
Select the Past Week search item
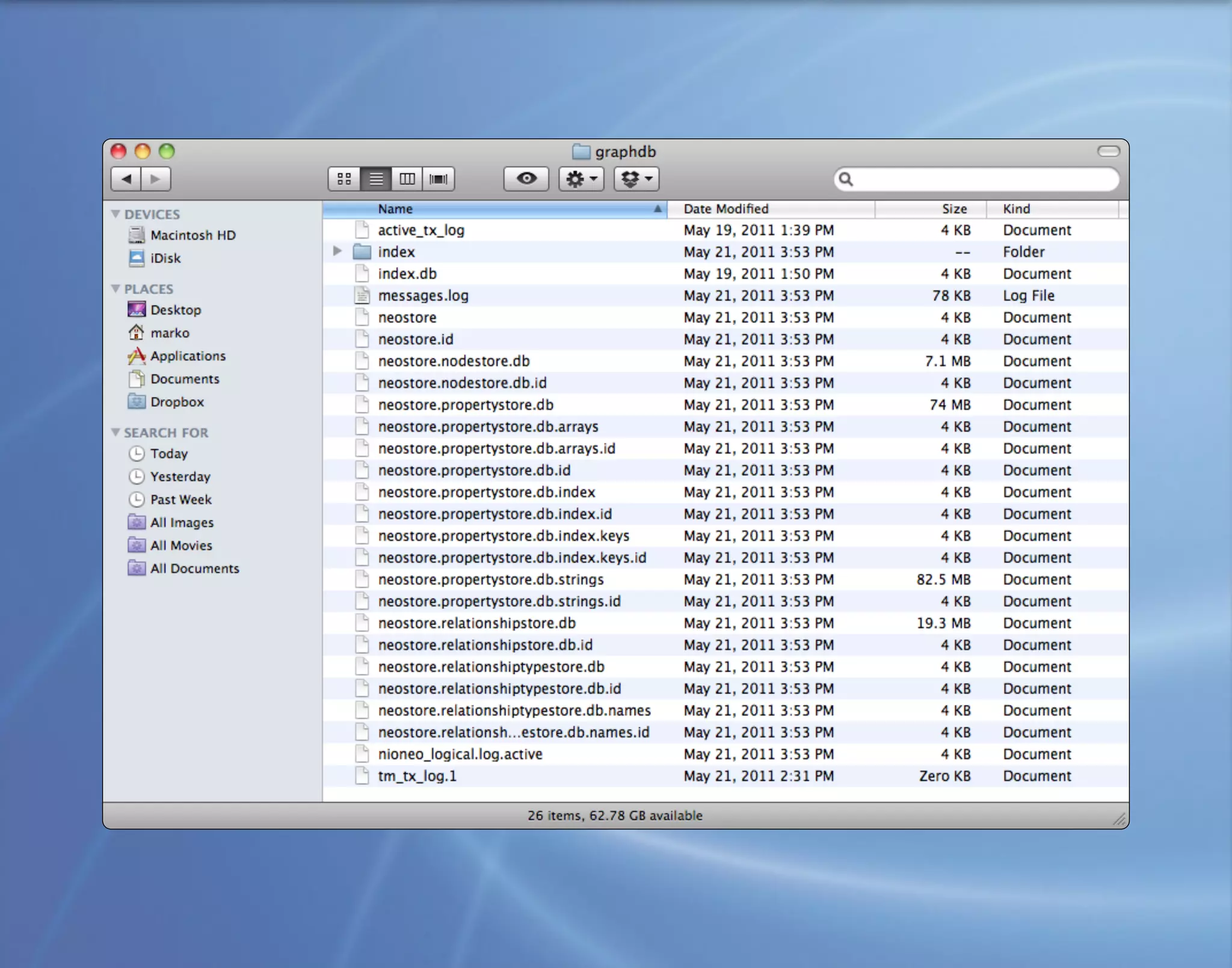[180, 499]
